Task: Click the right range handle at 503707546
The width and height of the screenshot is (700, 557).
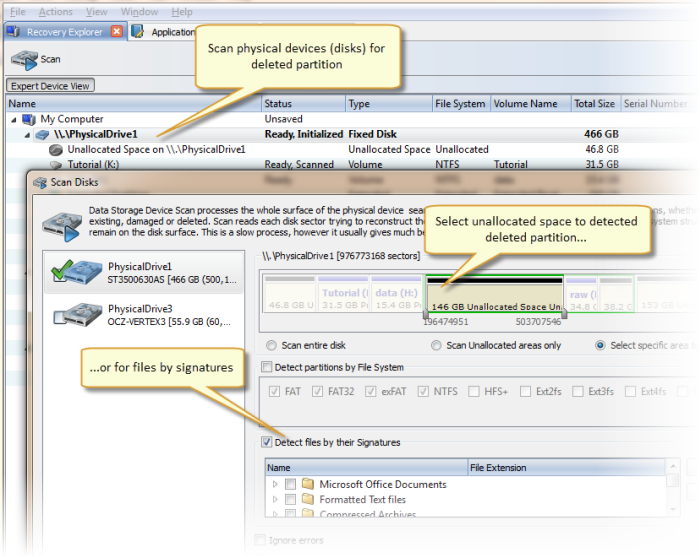Action: point(564,314)
